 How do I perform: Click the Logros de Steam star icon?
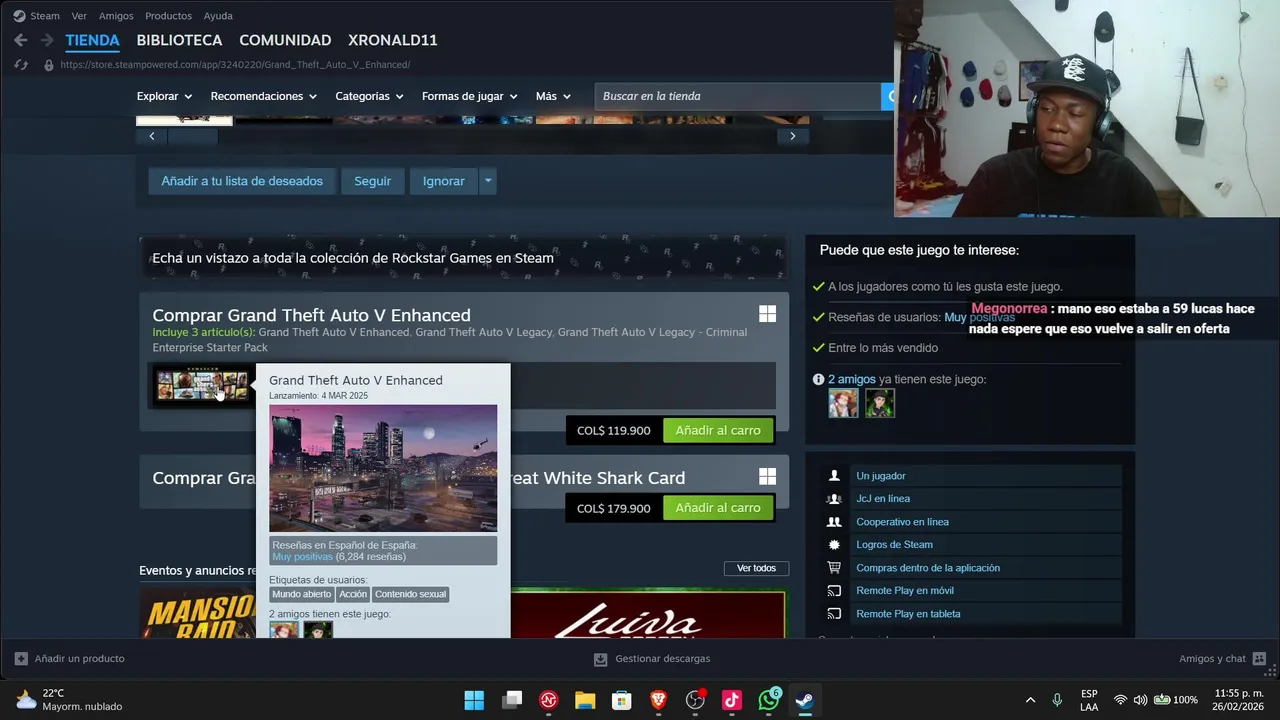[x=834, y=545]
